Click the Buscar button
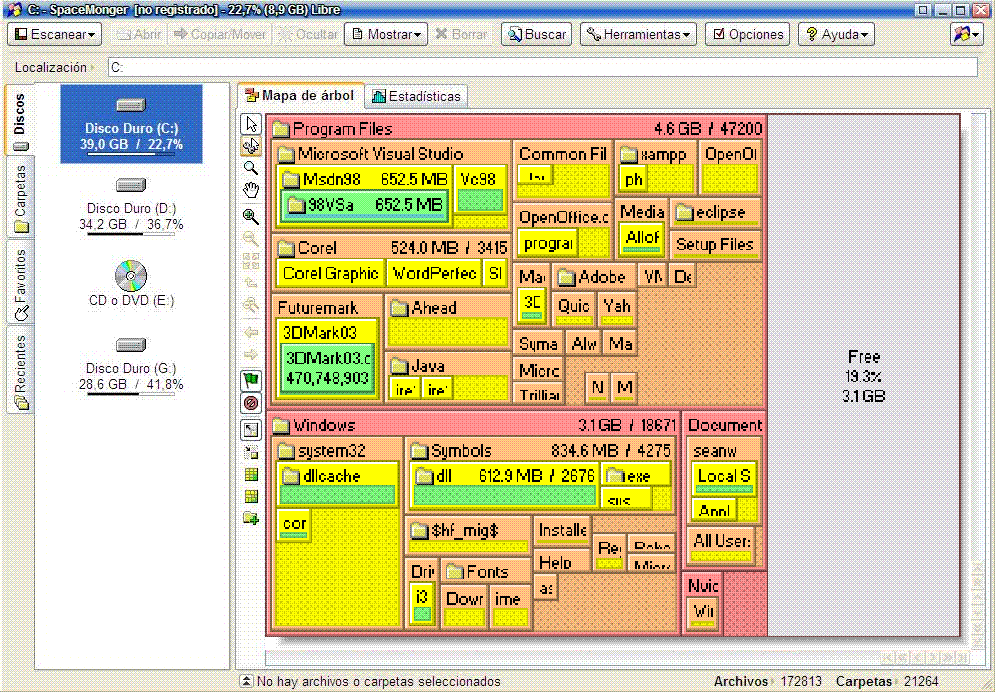 tap(536, 34)
